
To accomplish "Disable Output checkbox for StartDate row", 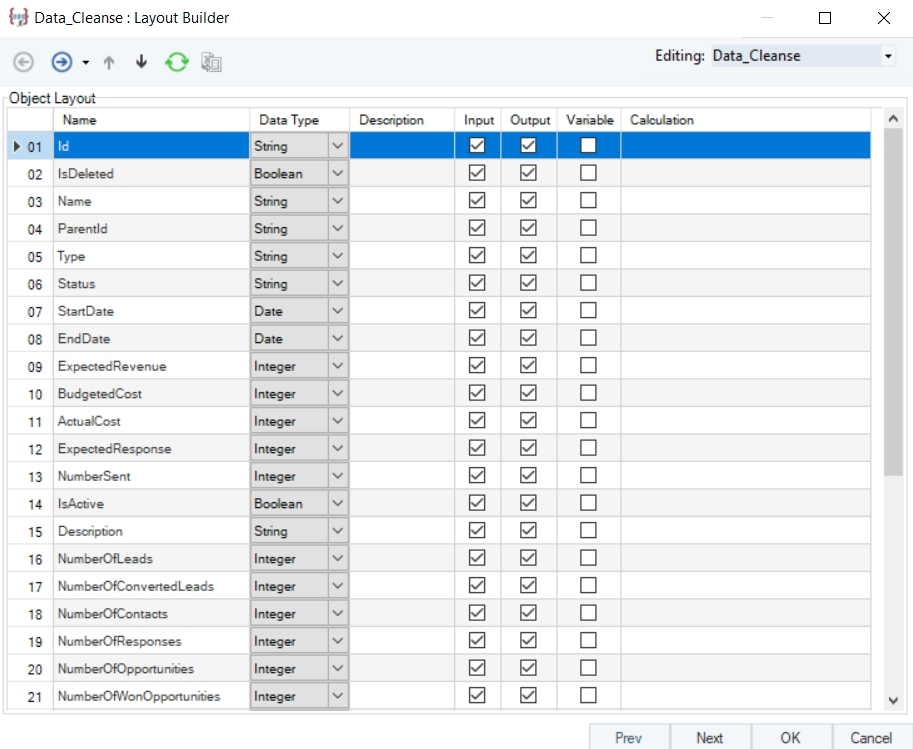I will click(529, 311).
